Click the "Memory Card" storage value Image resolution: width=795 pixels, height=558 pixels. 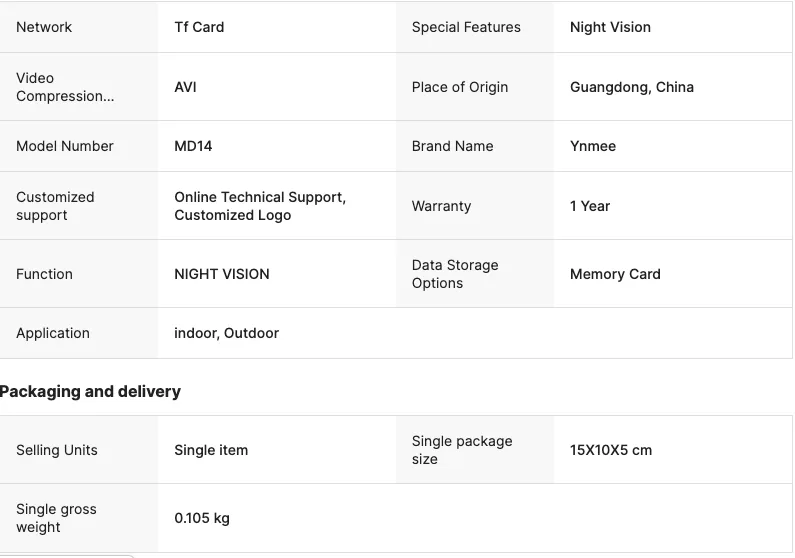coord(615,274)
